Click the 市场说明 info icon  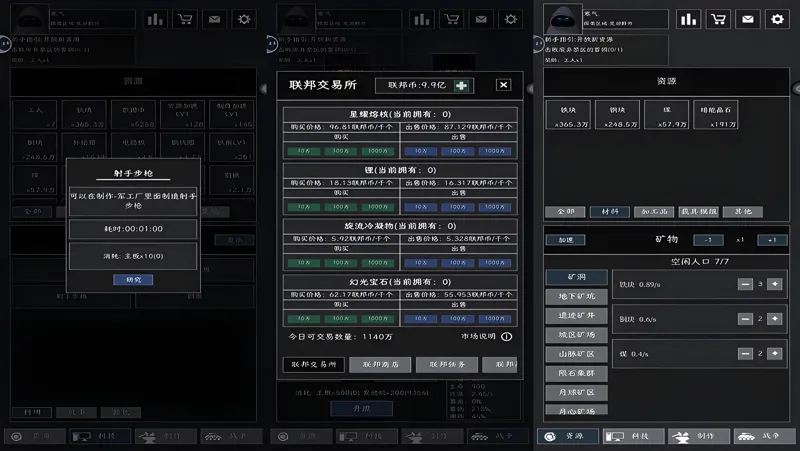(x=507, y=337)
